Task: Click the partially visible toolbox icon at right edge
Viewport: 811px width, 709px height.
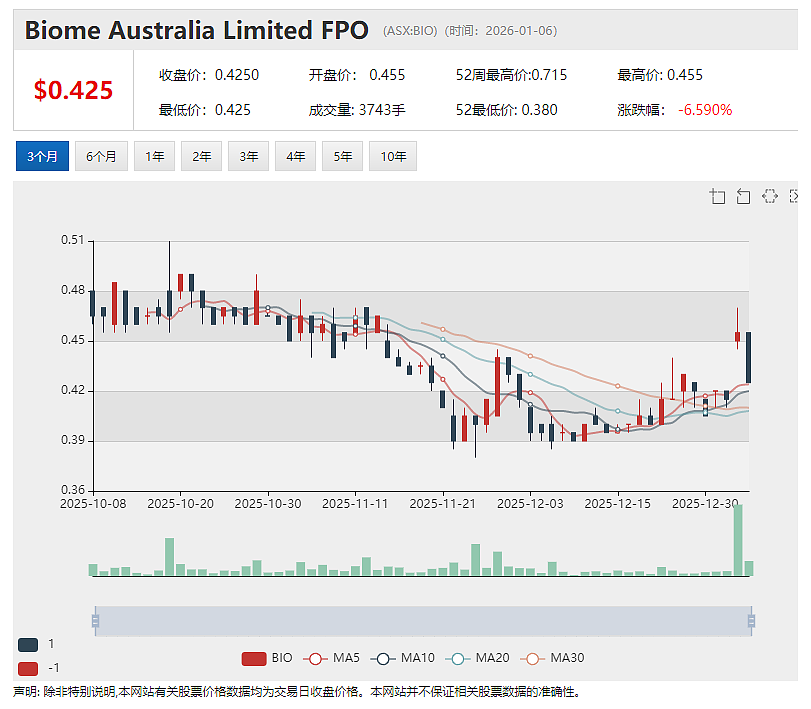Action: pos(794,196)
